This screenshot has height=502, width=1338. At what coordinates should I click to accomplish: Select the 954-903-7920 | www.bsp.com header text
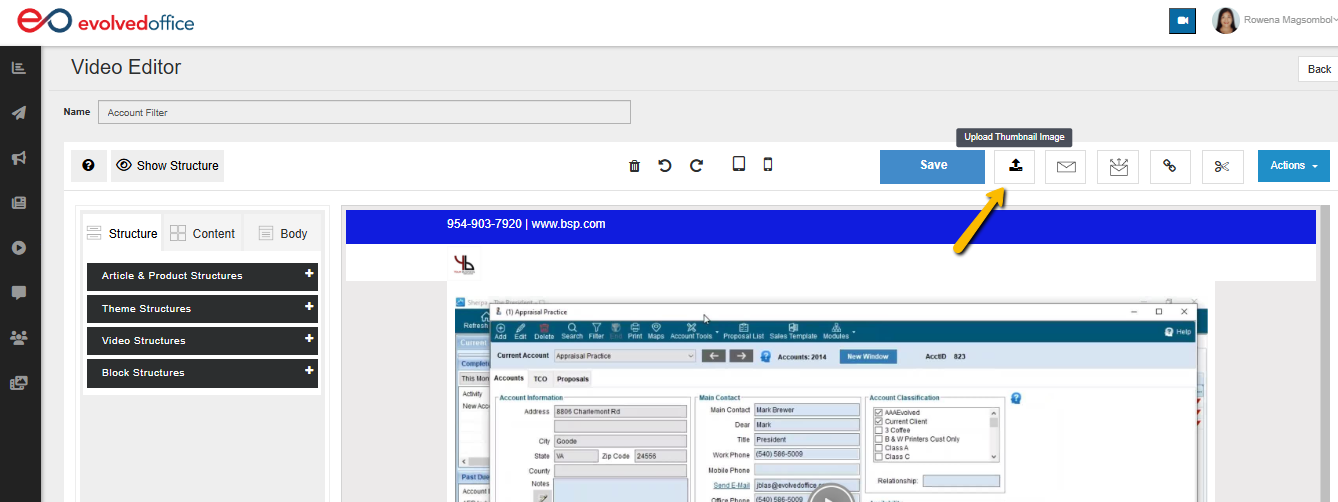click(x=526, y=224)
